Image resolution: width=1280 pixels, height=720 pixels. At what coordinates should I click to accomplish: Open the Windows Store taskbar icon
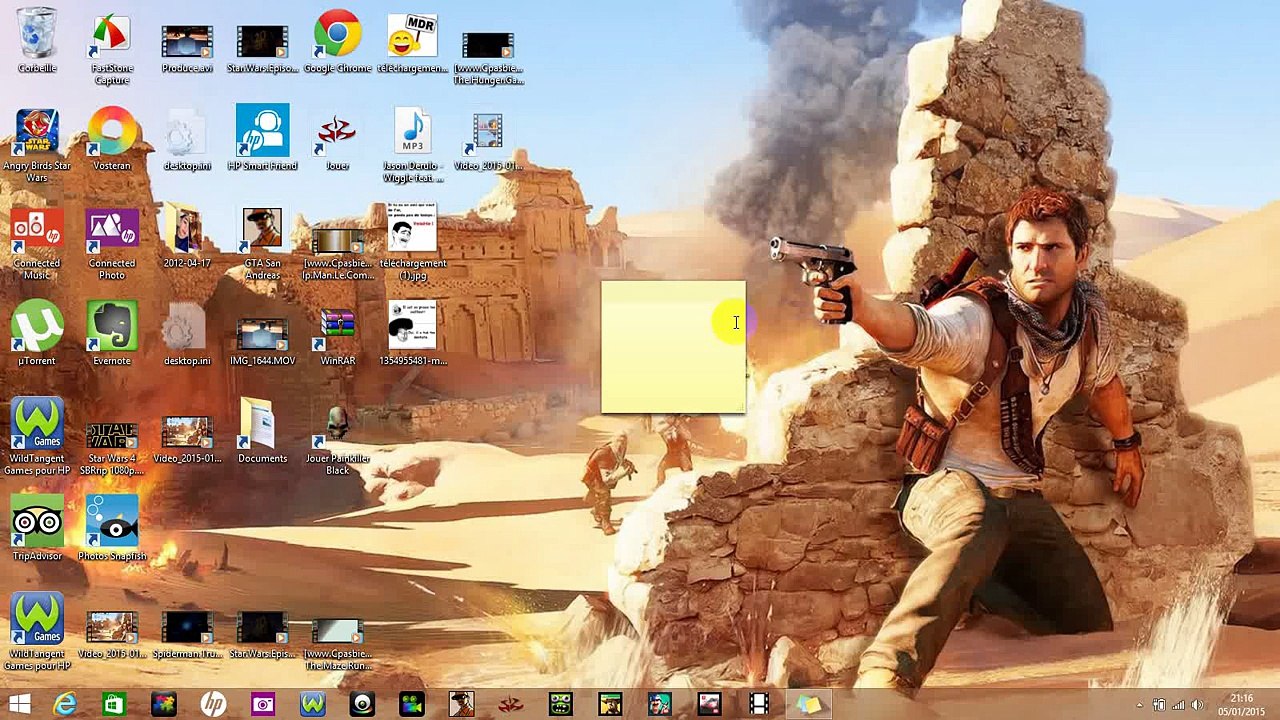114,705
